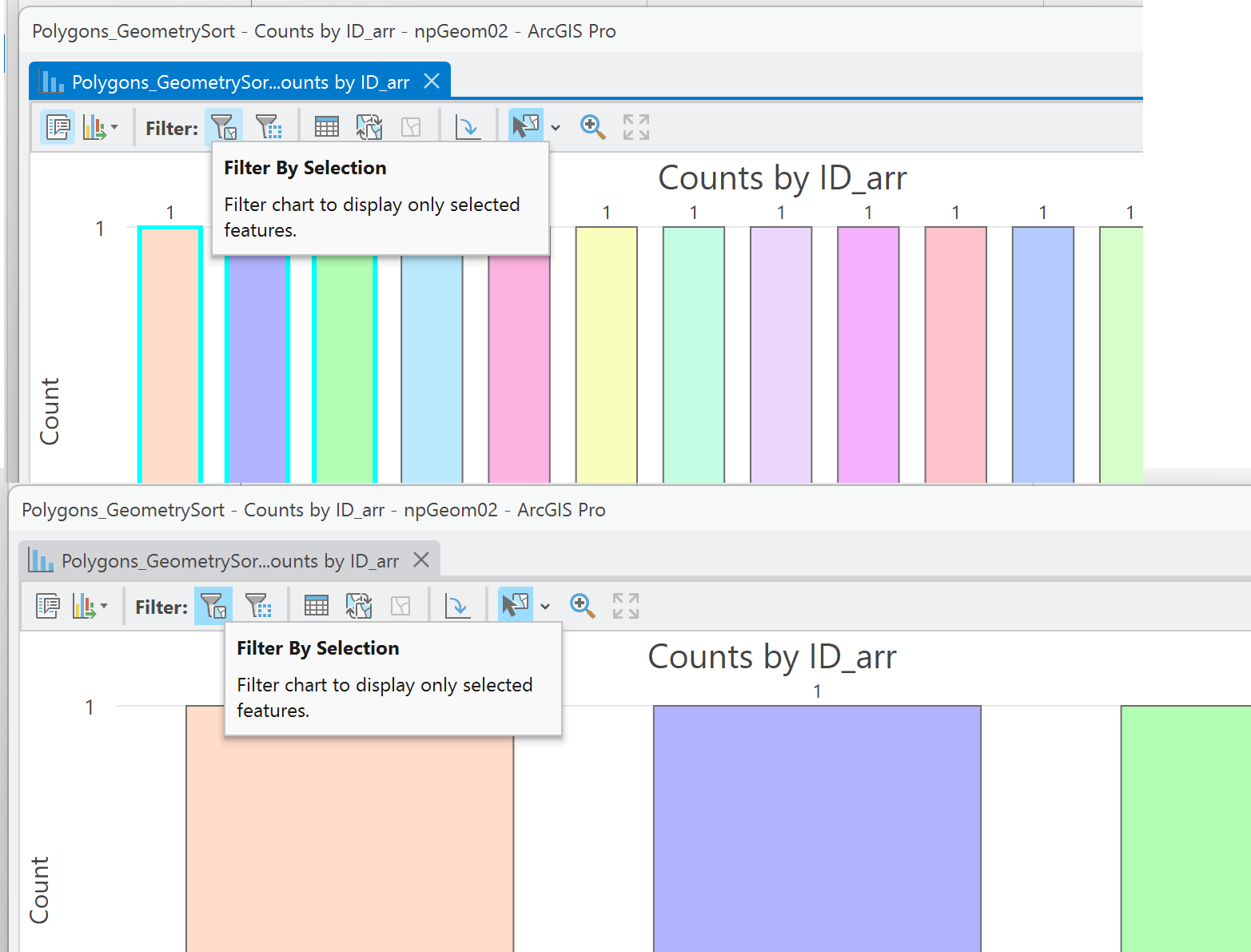Screen dimensions: 1251x952
Task: Click full extent icon in lower chart toolbar
Action: 626,606
